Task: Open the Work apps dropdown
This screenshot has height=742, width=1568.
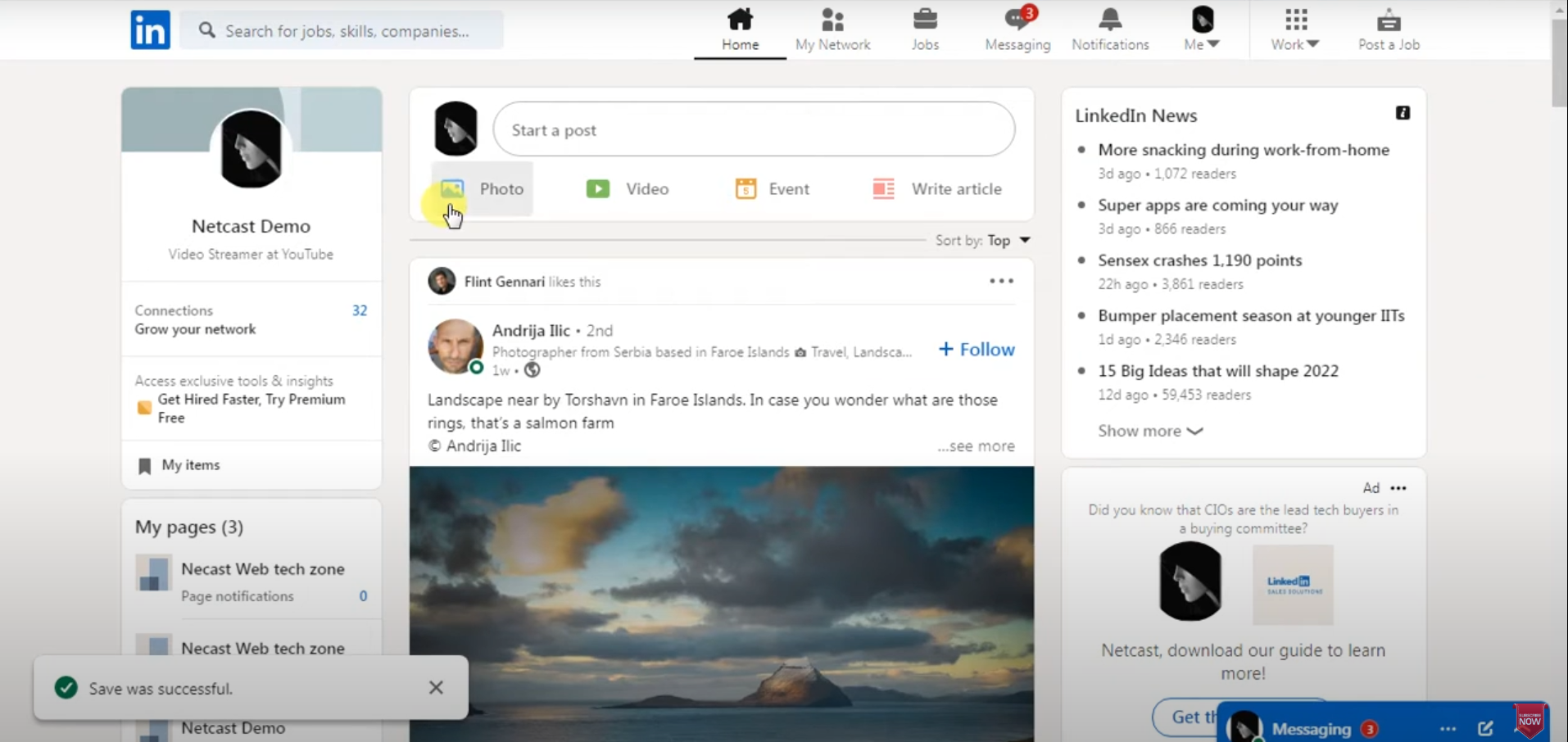Action: (1295, 29)
